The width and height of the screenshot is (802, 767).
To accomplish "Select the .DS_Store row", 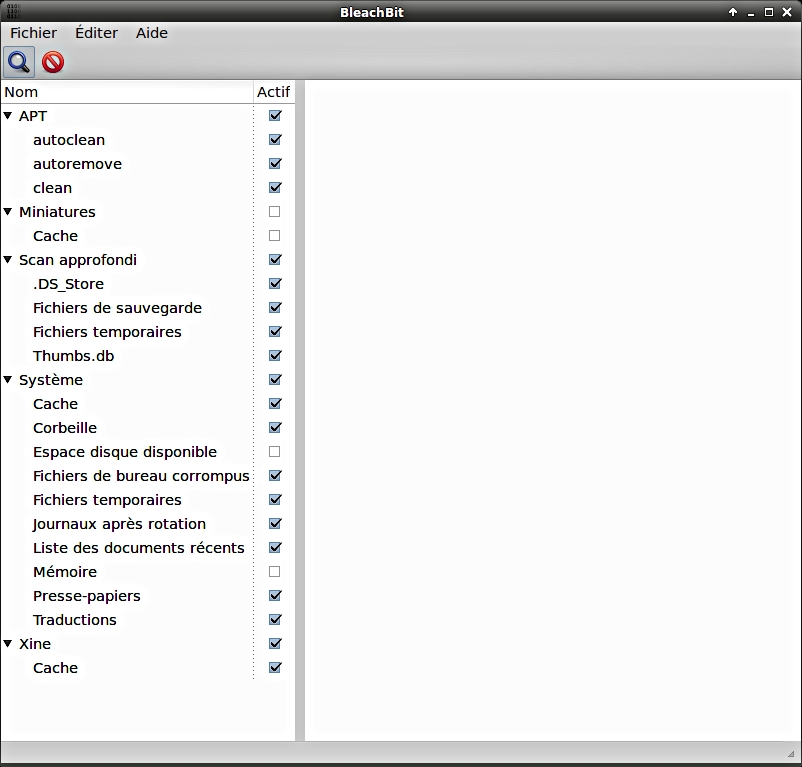I will pyautogui.click(x=147, y=283).
